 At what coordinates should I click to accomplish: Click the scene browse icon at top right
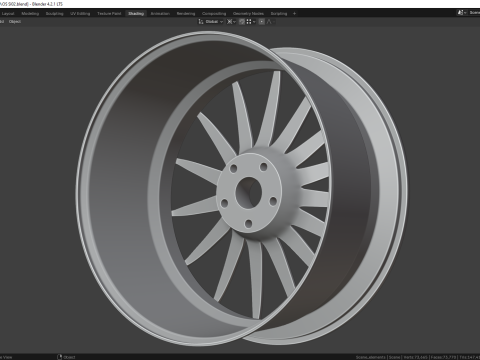pos(462,13)
